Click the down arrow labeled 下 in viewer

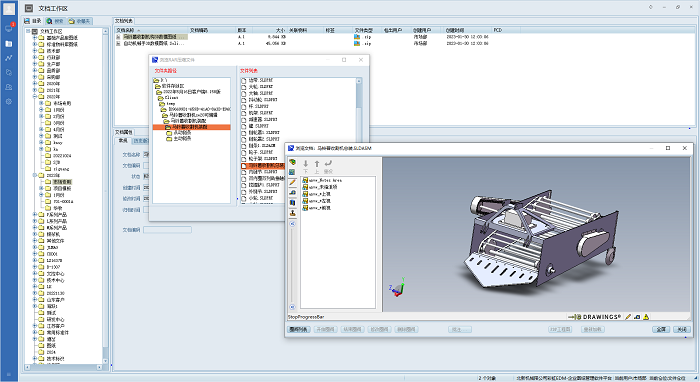tap(306, 166)
